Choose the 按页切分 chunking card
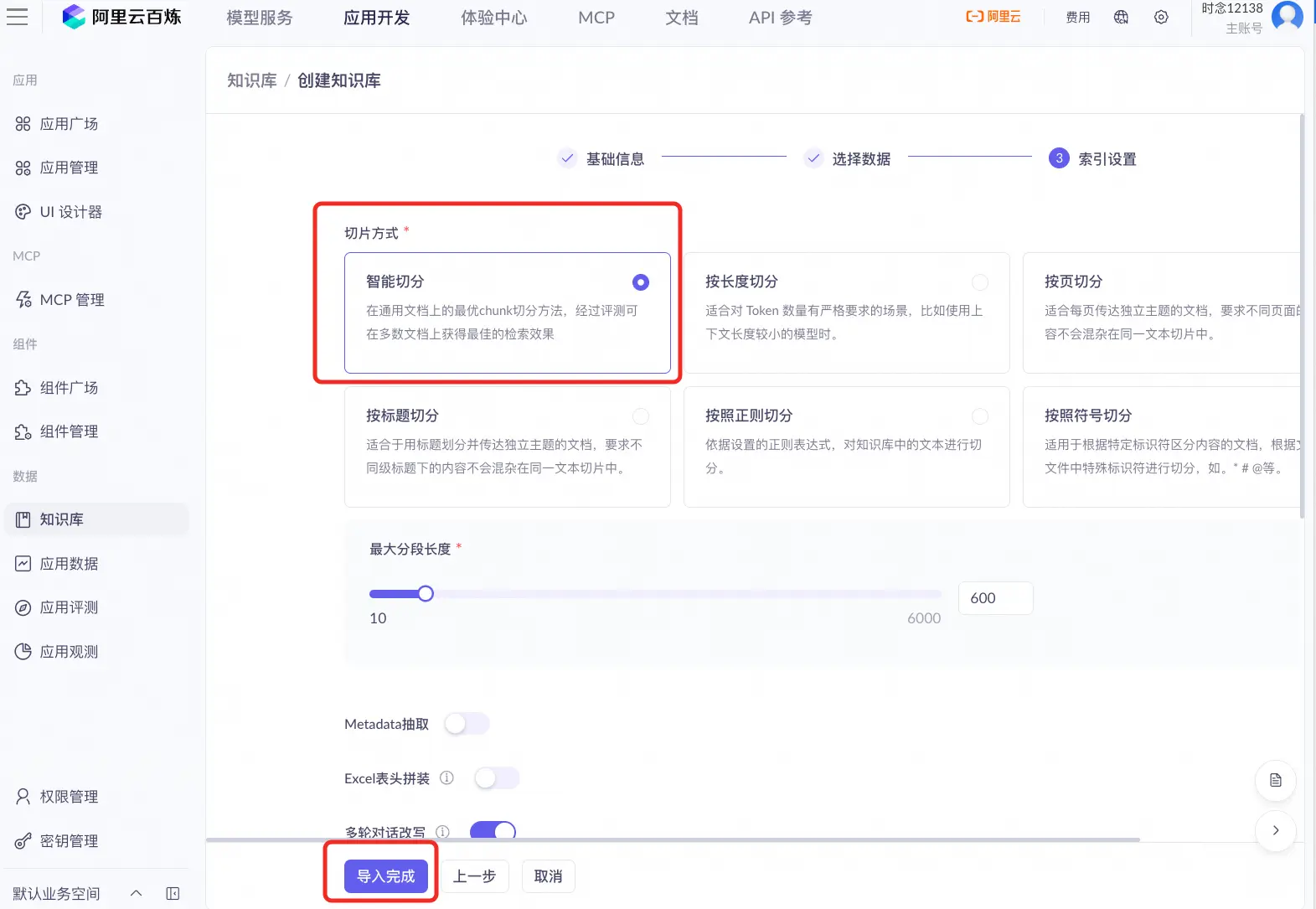 pos(1162,312)
